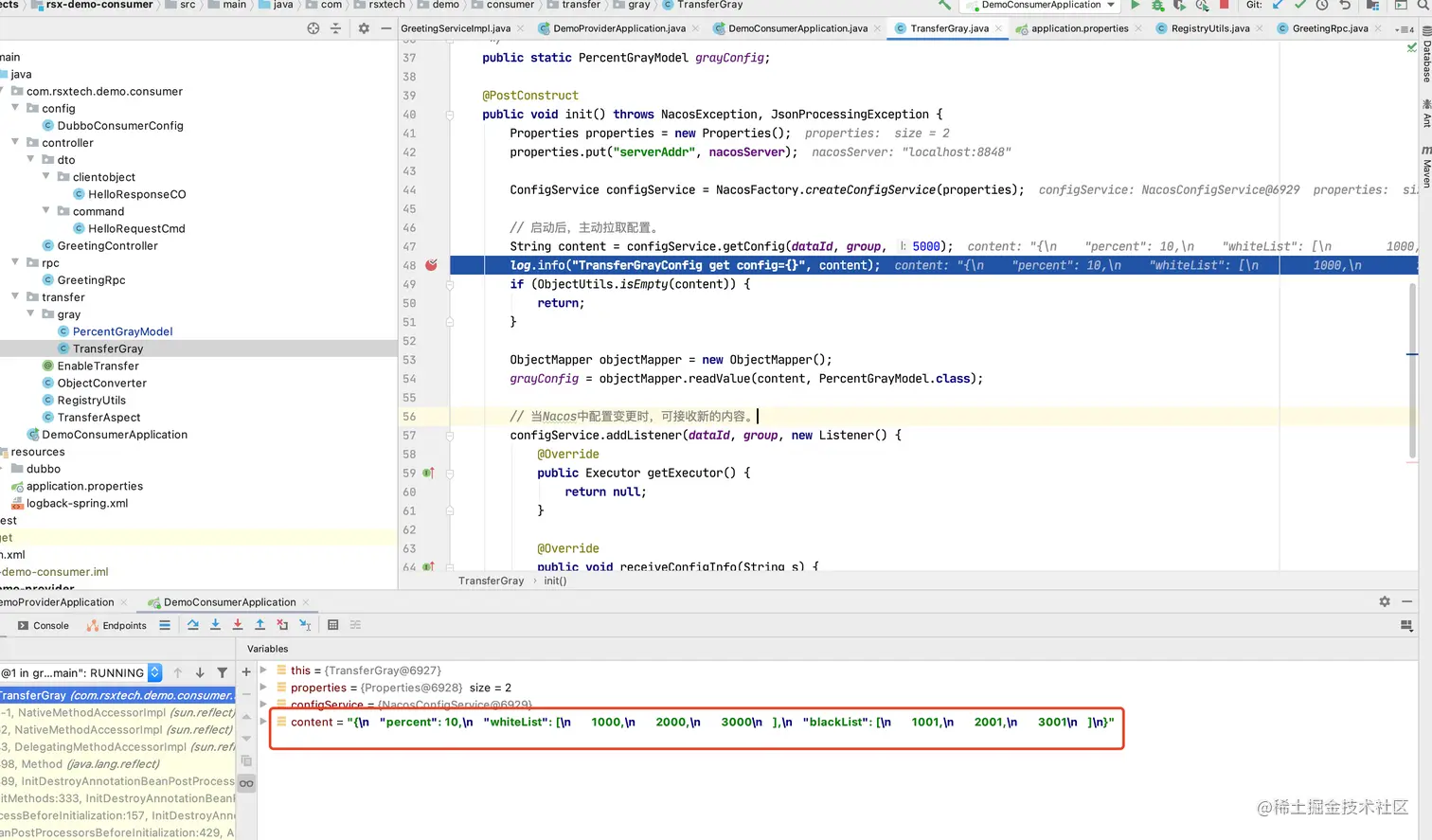Viewport: 1432px width, 840px height.
Task: Commit changes with Git checkmark icon
Action: click(1300, 5)
